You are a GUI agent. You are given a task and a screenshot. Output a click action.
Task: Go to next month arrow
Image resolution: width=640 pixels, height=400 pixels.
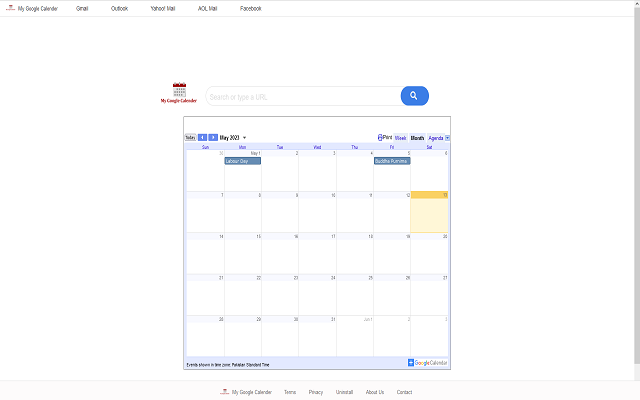point(213,138)
